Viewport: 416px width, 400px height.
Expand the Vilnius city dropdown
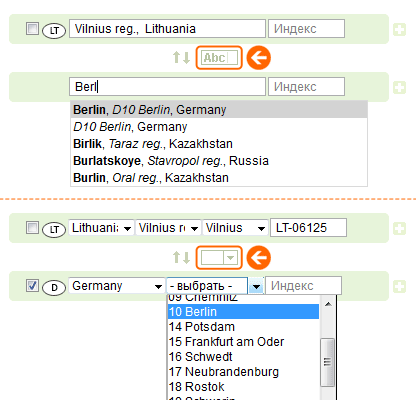[x=235, y=228]
